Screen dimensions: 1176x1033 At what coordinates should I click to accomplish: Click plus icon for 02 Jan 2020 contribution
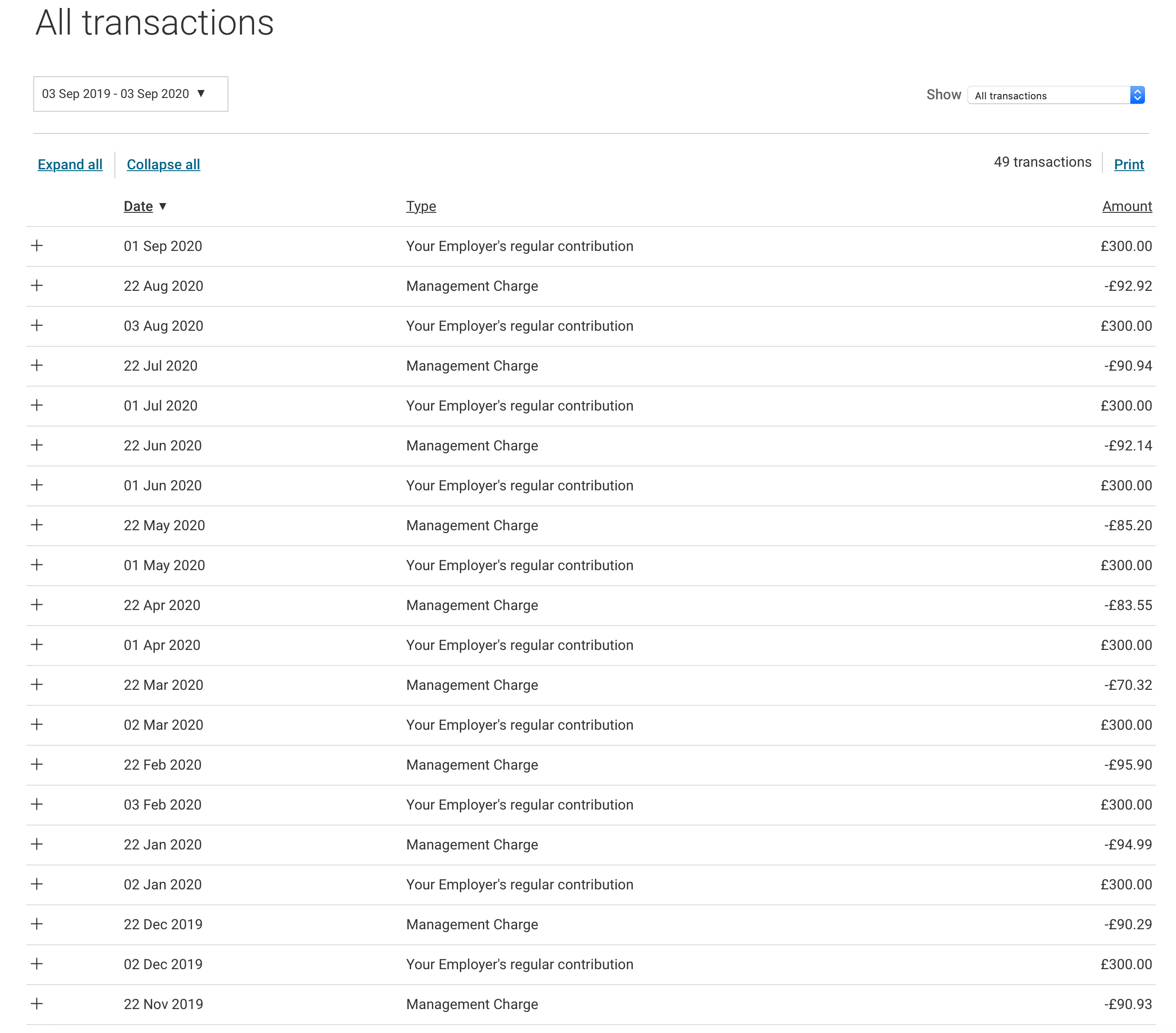(37, 884)
